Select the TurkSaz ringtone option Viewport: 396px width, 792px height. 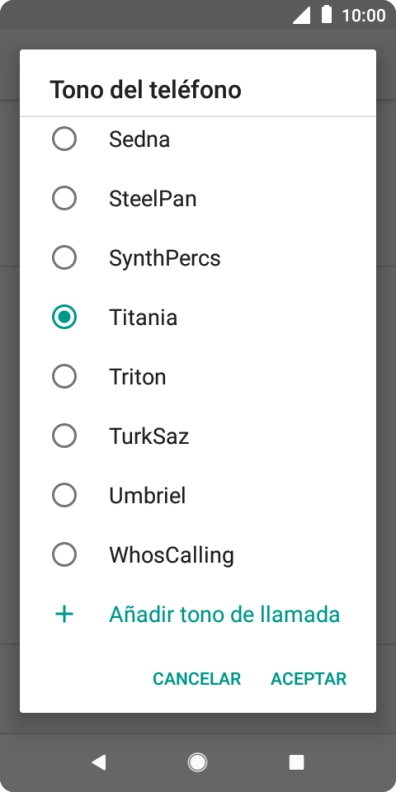tap(198, 436)
